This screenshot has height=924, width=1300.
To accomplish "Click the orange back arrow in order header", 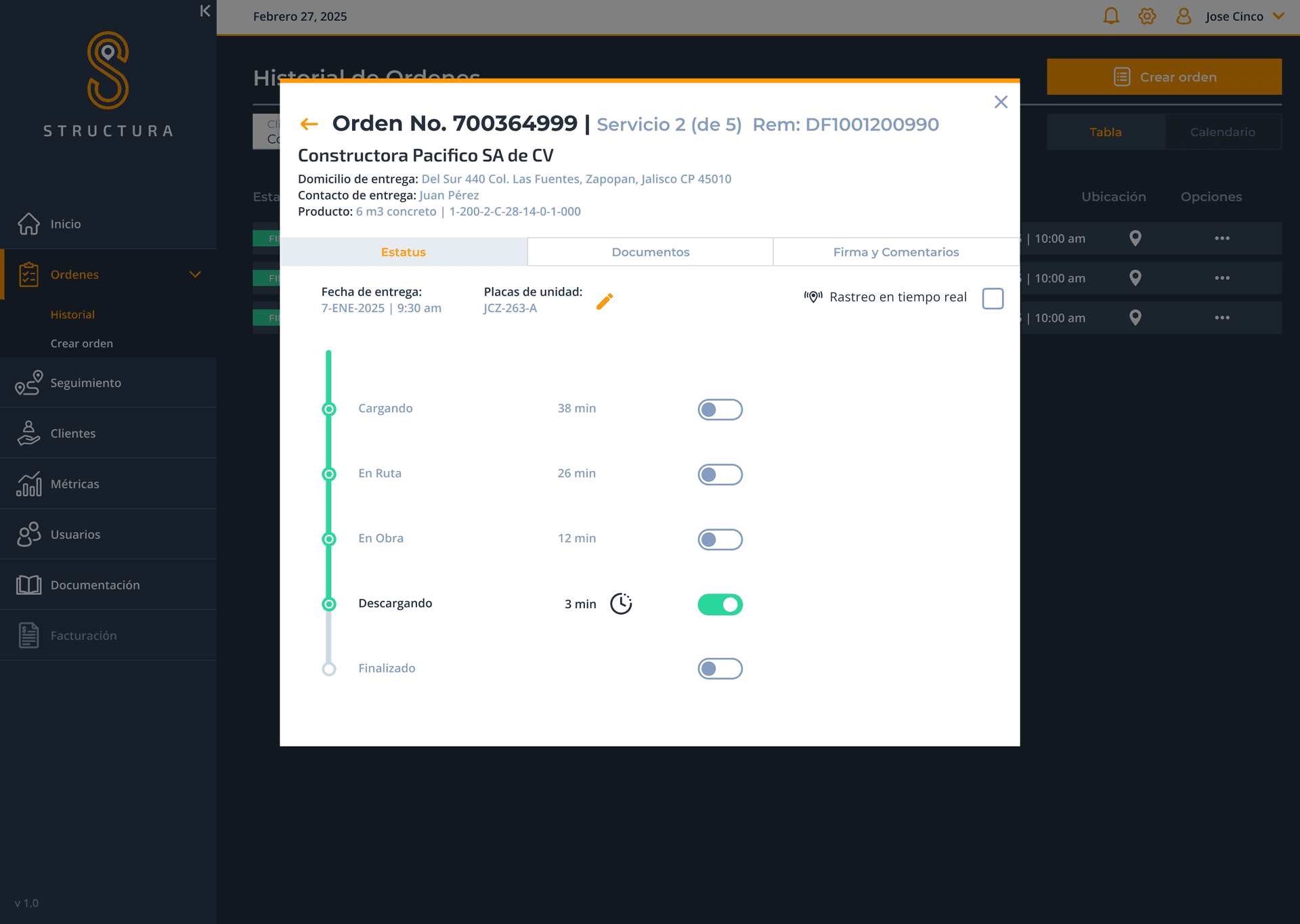I will 309,124.
